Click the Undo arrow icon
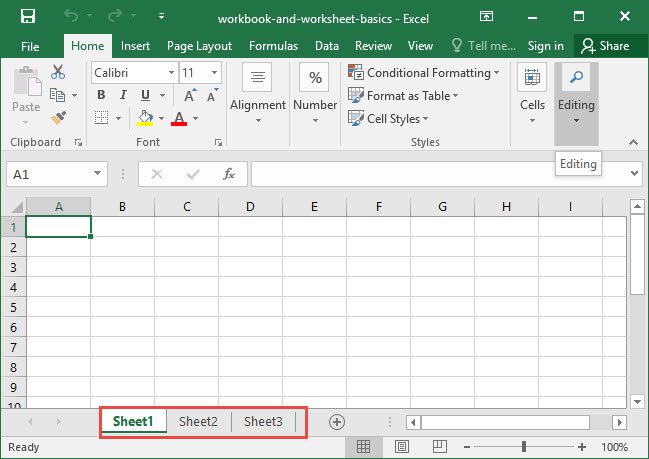 (71, 17)
